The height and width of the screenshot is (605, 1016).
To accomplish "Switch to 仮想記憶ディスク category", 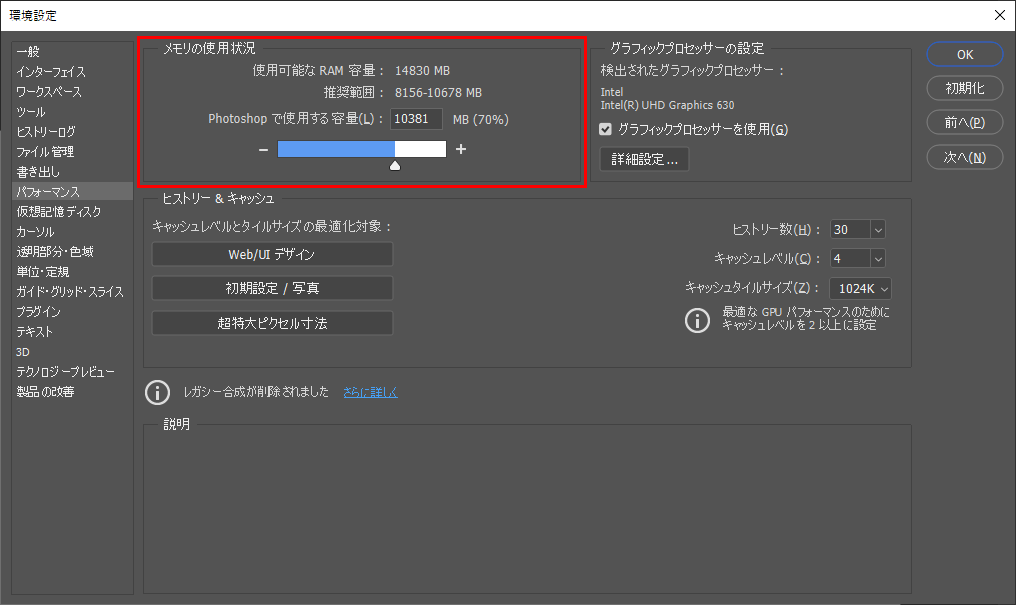I will click(x=58, y=212).
